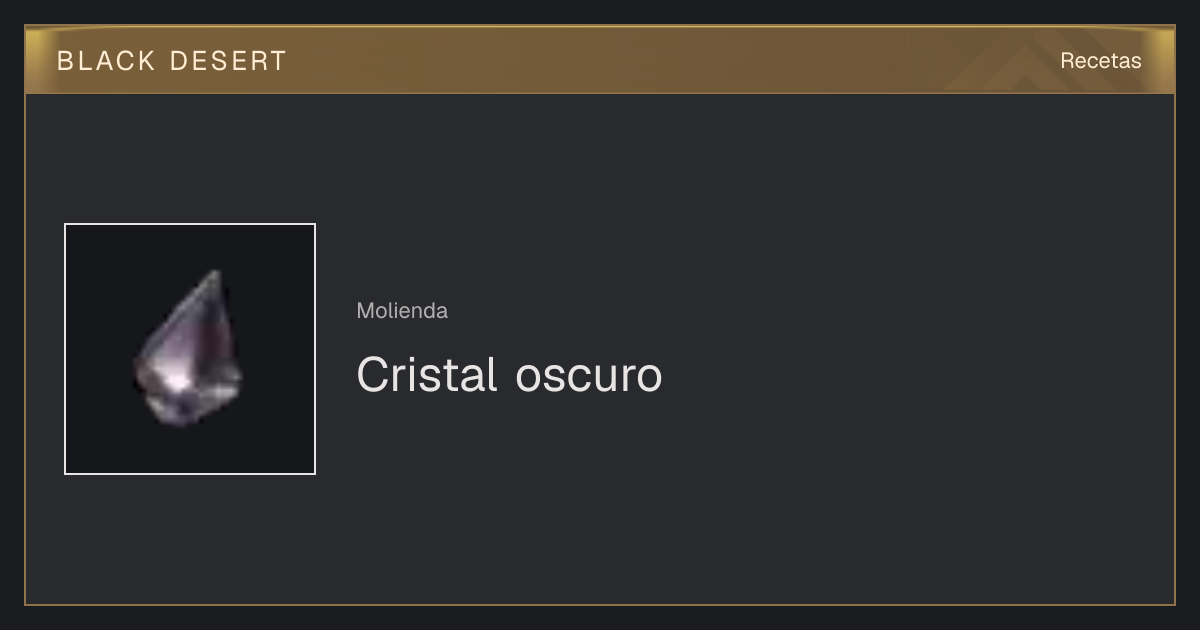Select the Cristal oscuro title
The height and width of the screenshot is (630, 1200).
pyautogui.click(x=509, y=375)
